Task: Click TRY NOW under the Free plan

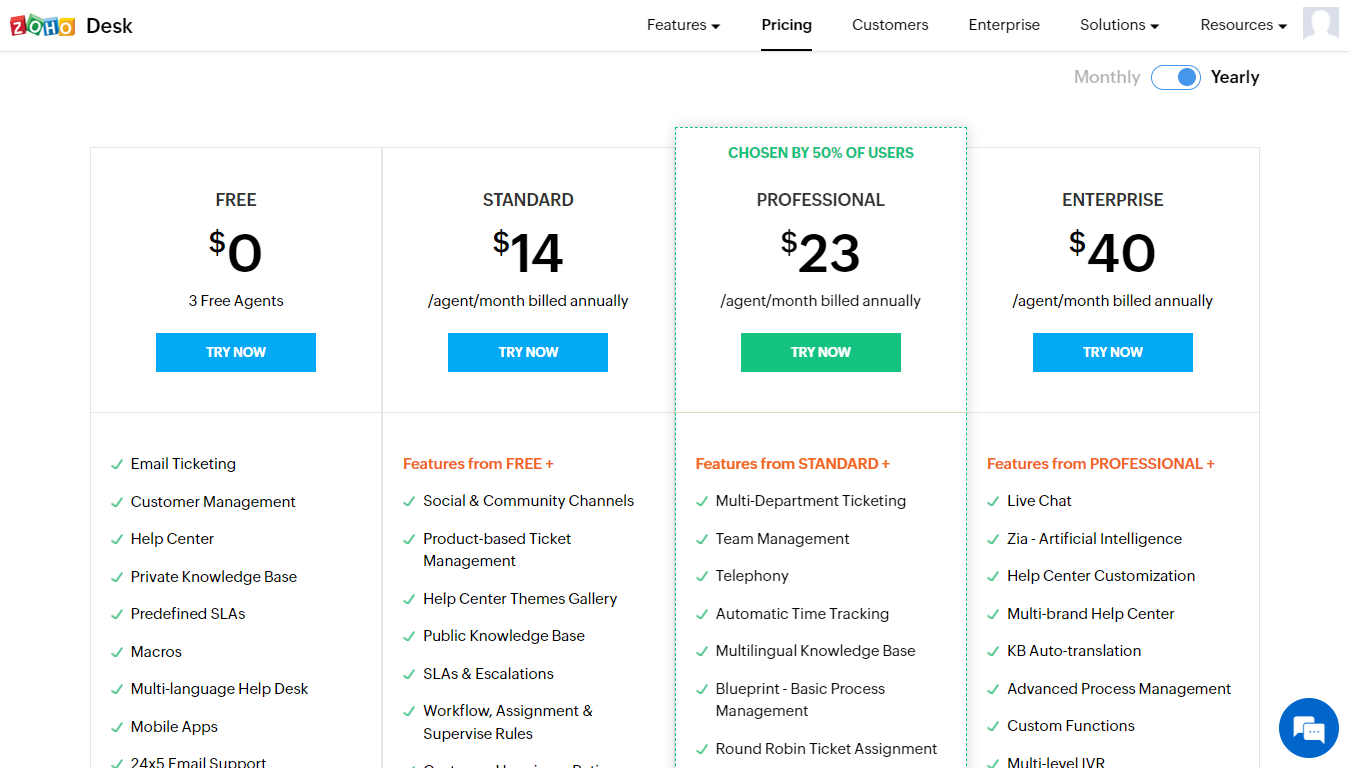Action: (x=236, y=352)
